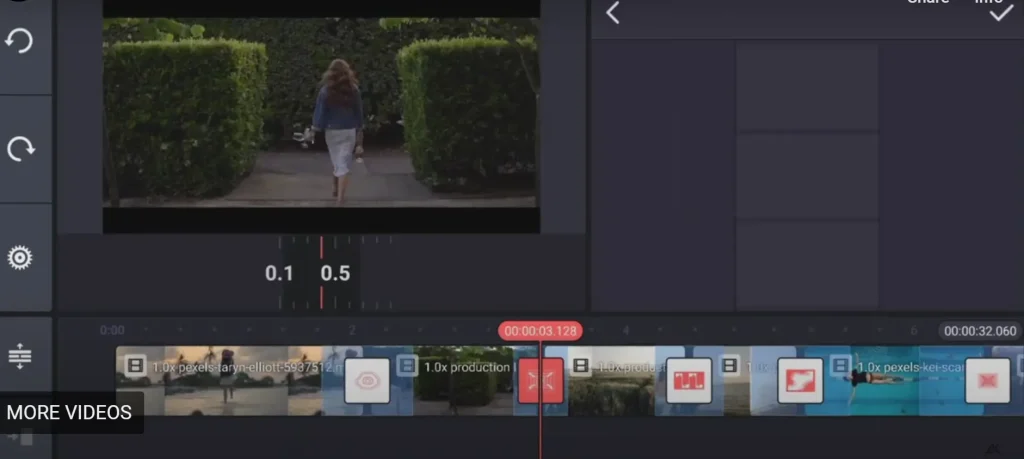Confirm with the checkmark icon
The height and width of the screenshot is (459, 1024).
(x=1001, y=13)
